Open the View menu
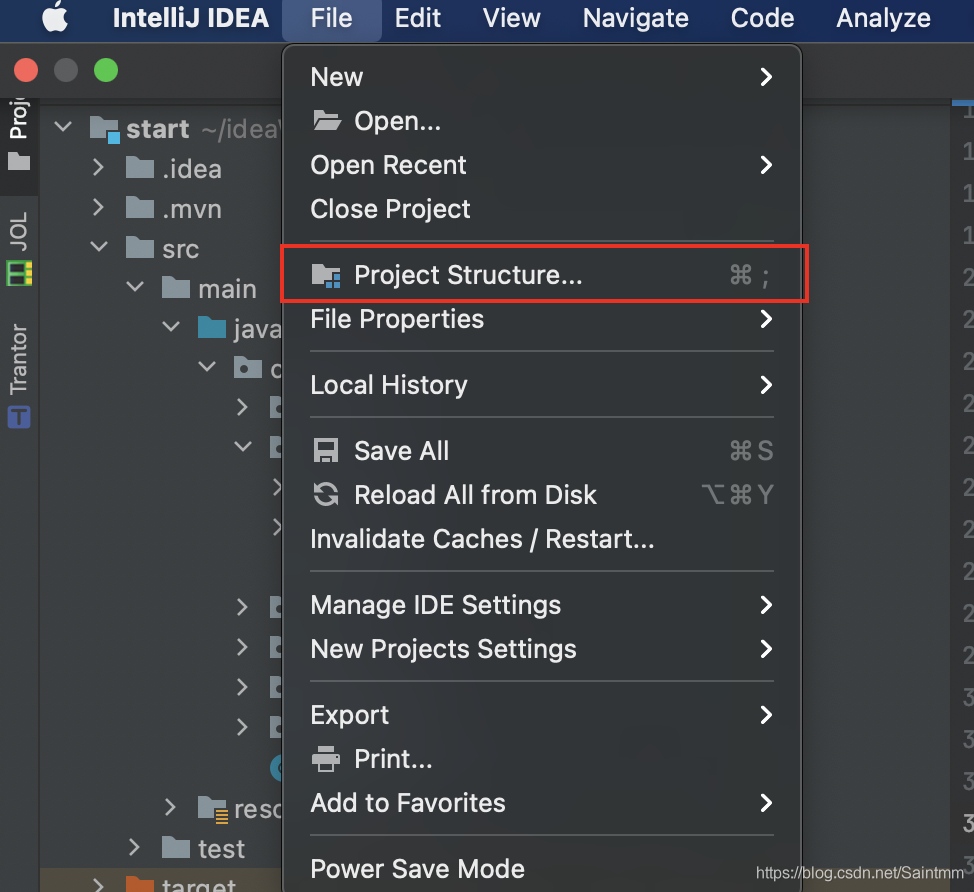Viewport: 974px width, 892px height. pos(511,18)
